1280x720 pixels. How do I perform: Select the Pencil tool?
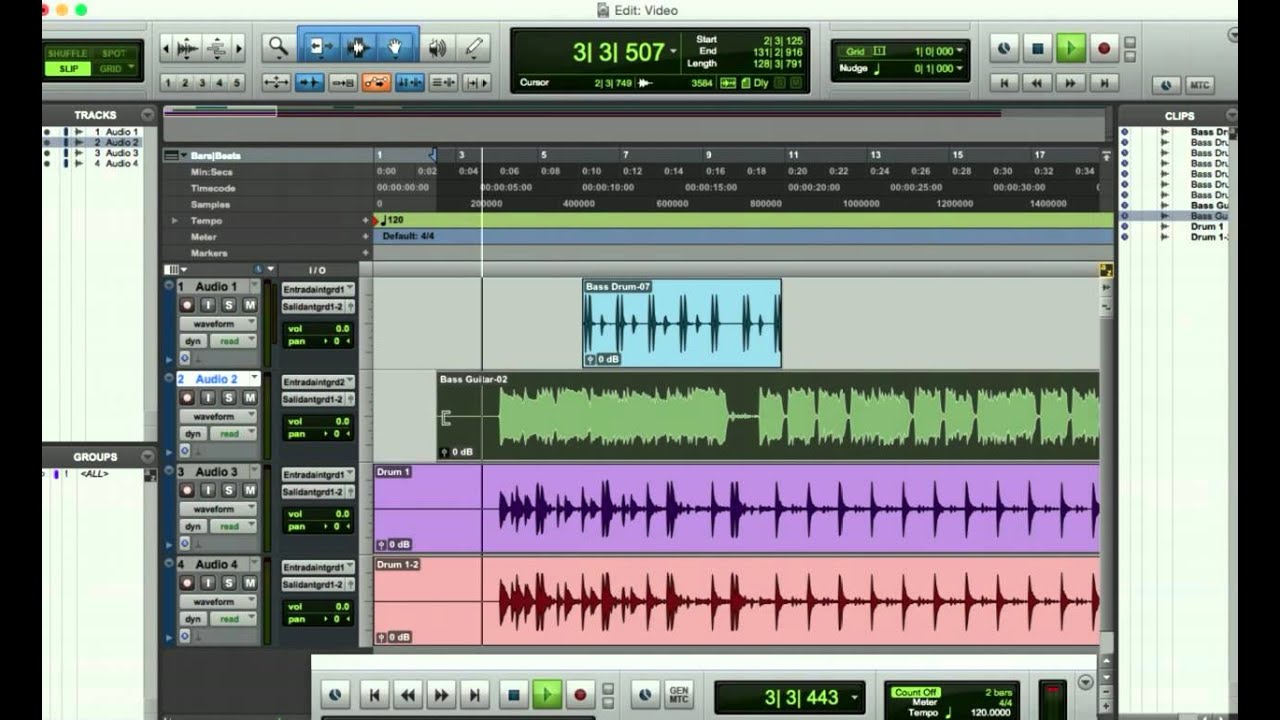(x=473, y=47)
